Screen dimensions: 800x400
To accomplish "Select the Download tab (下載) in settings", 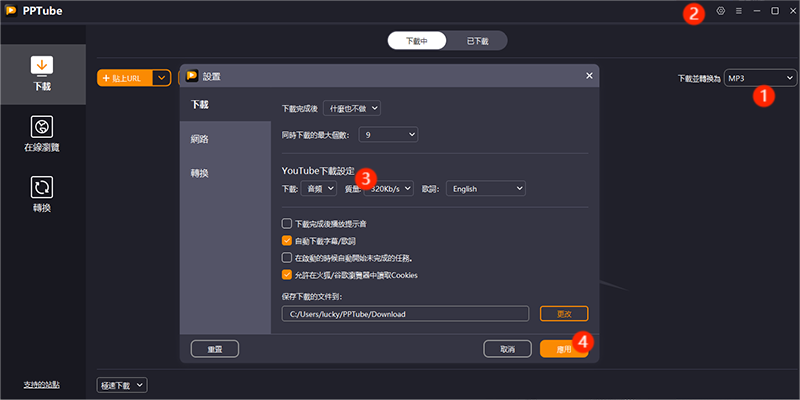I will pos(225,105).
